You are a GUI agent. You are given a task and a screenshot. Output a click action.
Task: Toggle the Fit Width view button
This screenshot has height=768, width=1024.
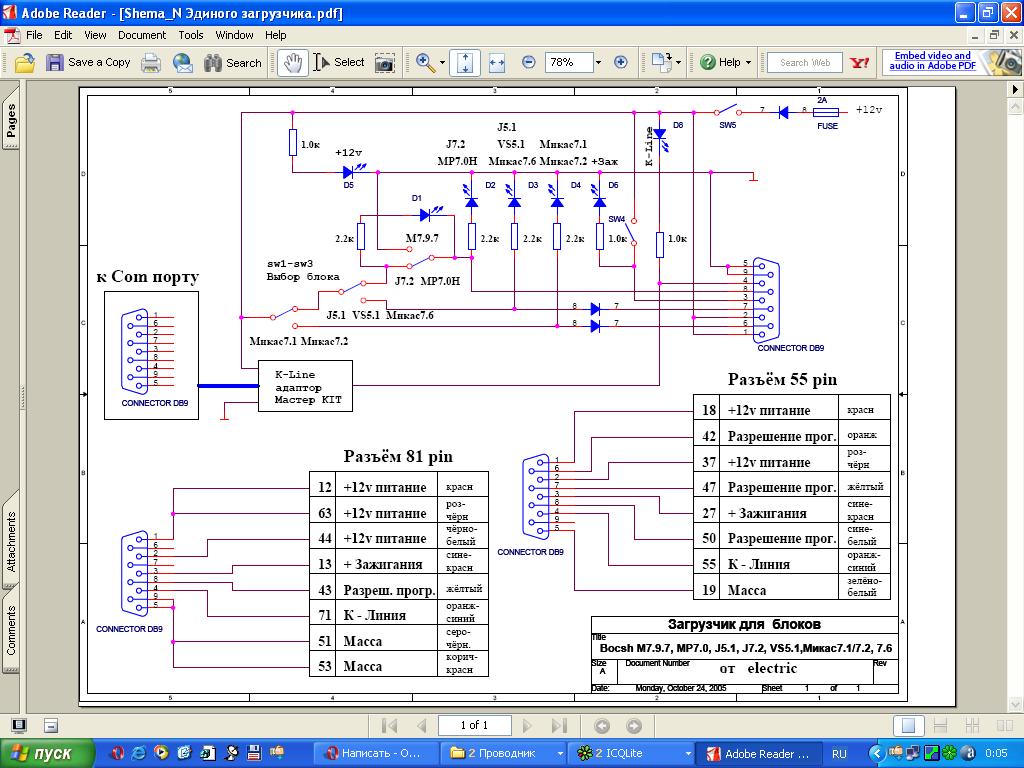point(497,63)
